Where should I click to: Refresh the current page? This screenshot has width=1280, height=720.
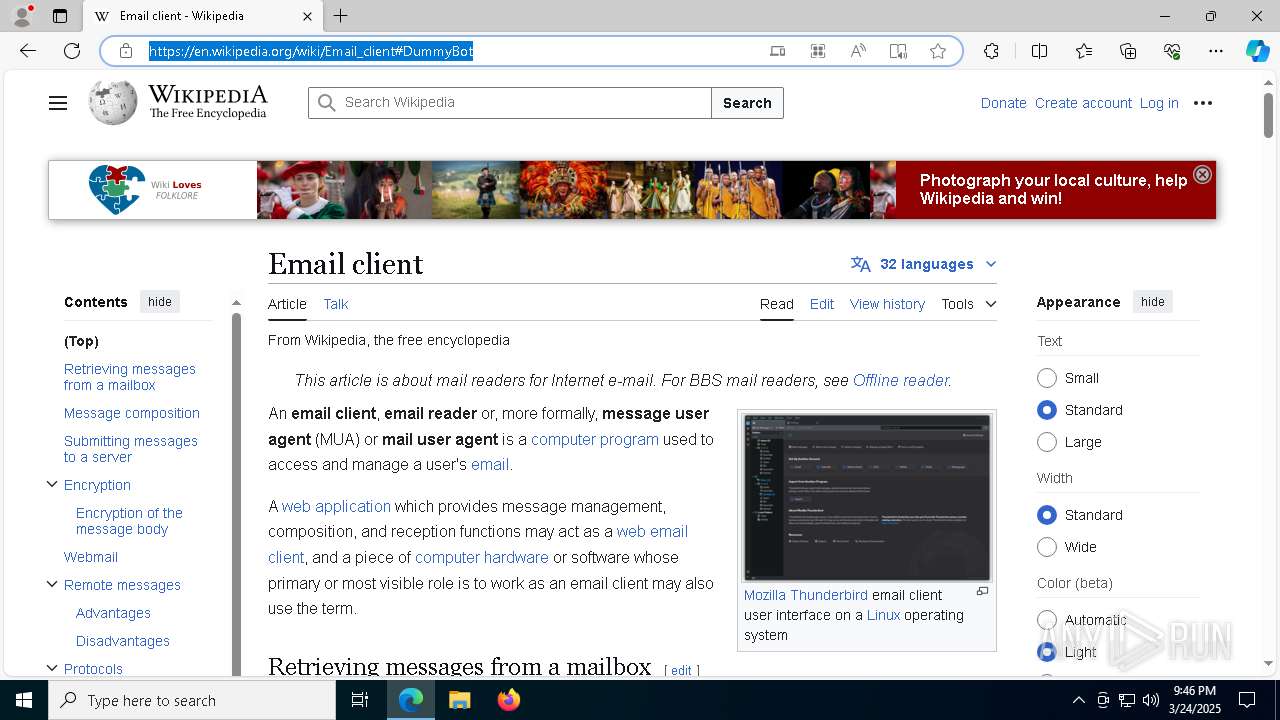72,51
